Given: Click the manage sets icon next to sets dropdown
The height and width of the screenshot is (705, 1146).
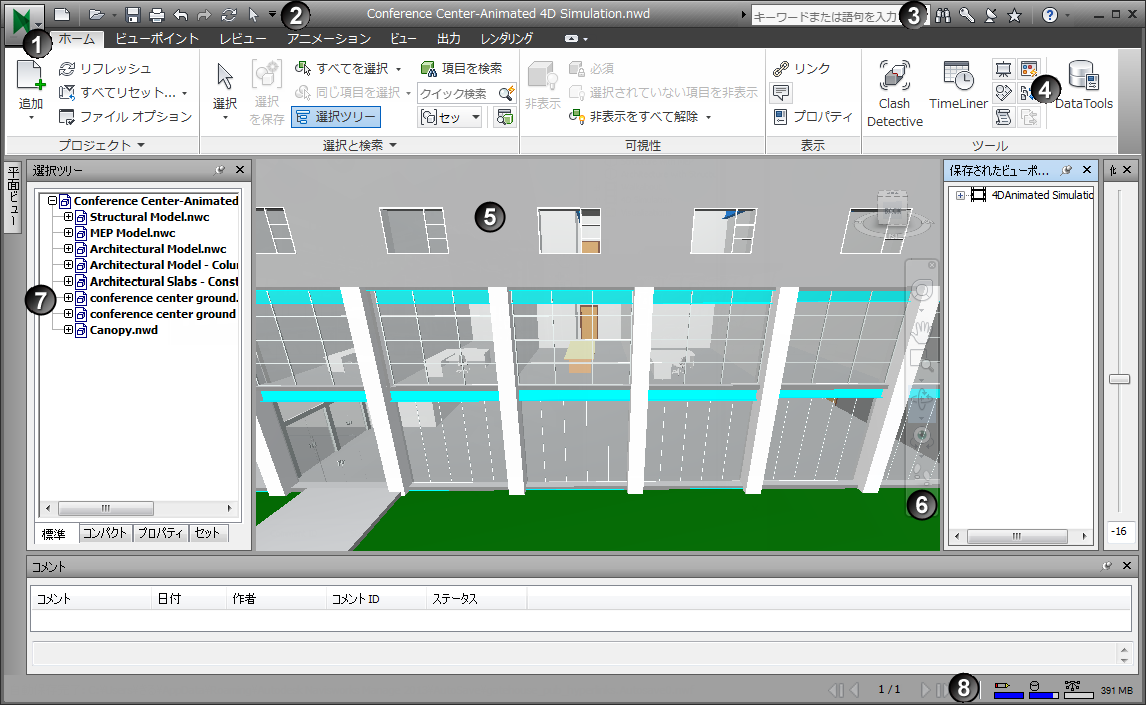Looking at the screenshot, I should pos(504,116).
